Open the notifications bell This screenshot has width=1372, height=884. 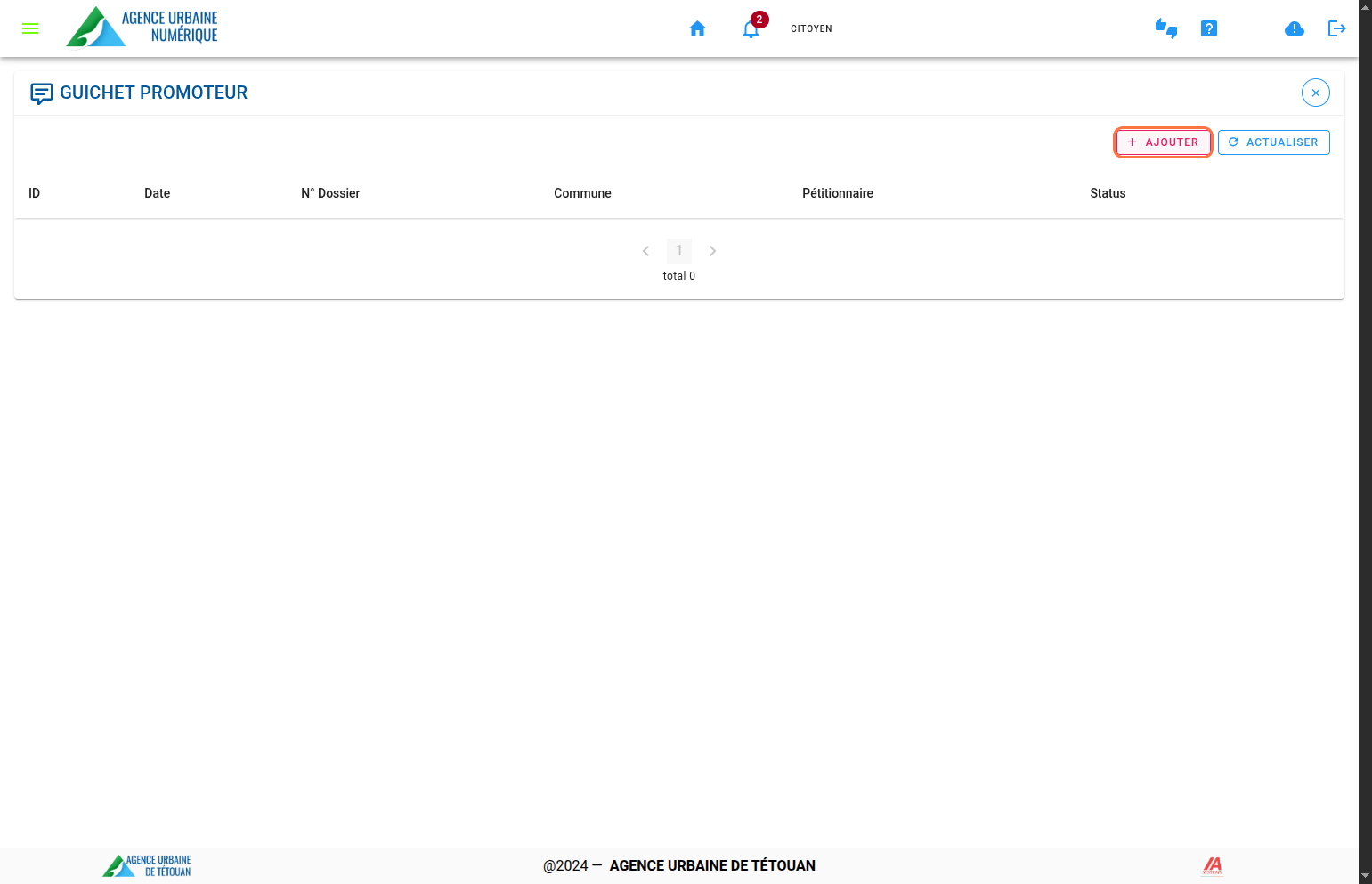click(x=751, y=29)
